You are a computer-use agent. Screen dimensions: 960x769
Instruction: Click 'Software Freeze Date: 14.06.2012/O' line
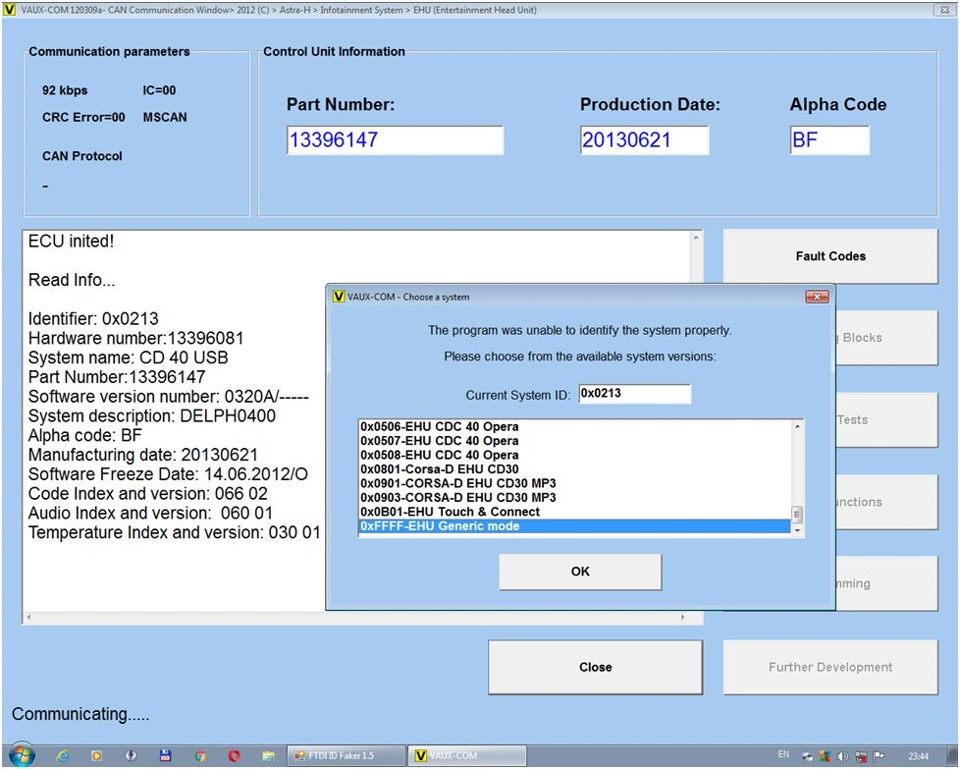[168, 474]
